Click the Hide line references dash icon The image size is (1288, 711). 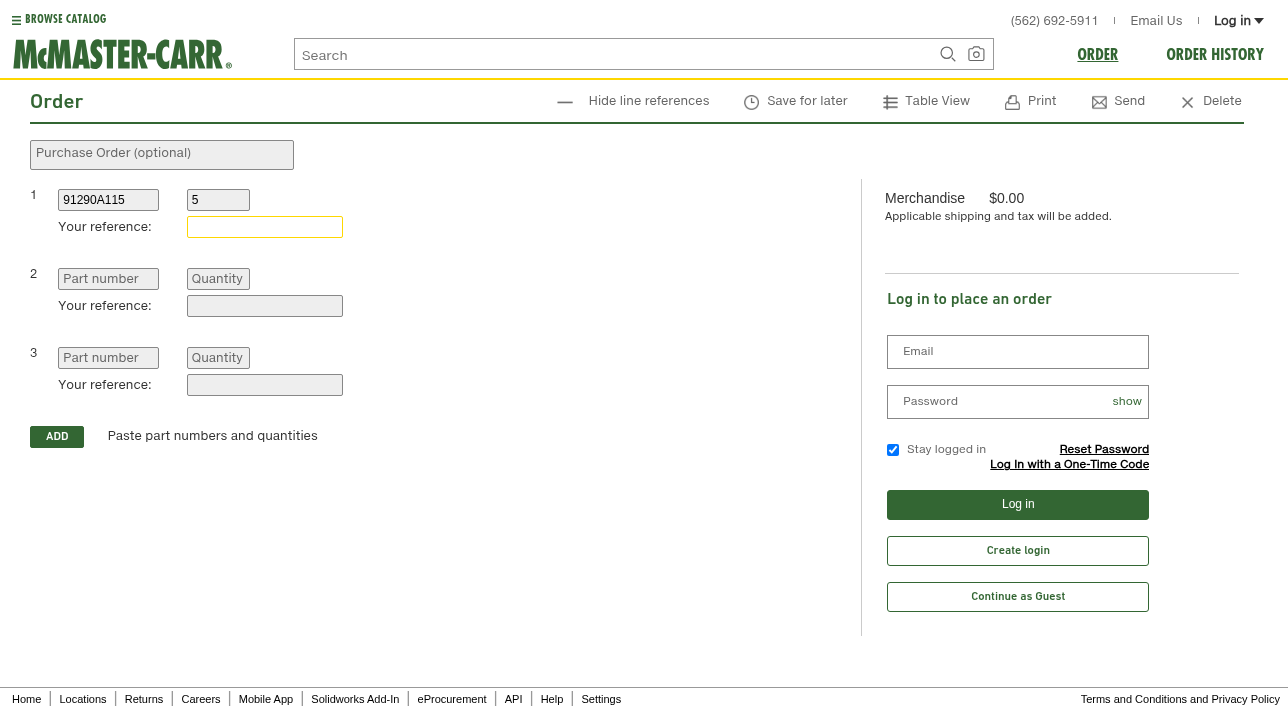coord(565,102)
